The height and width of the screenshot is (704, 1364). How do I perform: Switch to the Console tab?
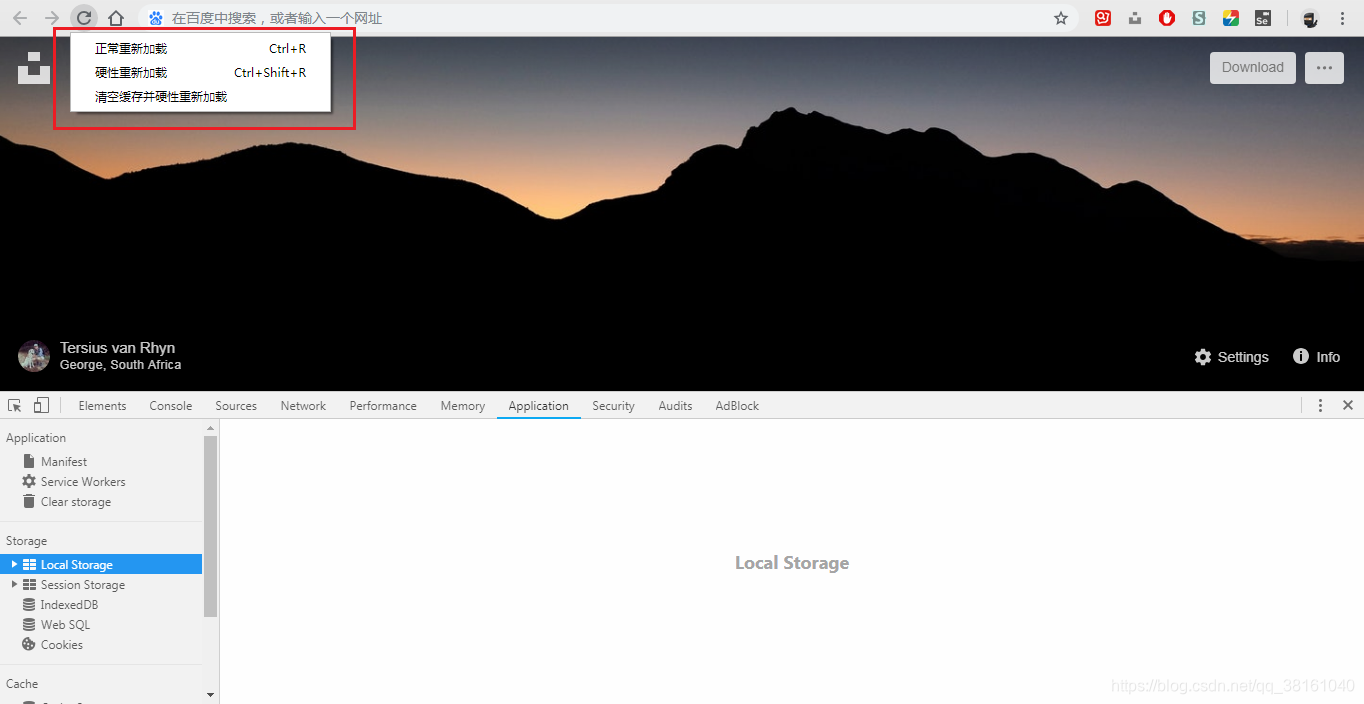coord(171,405)
